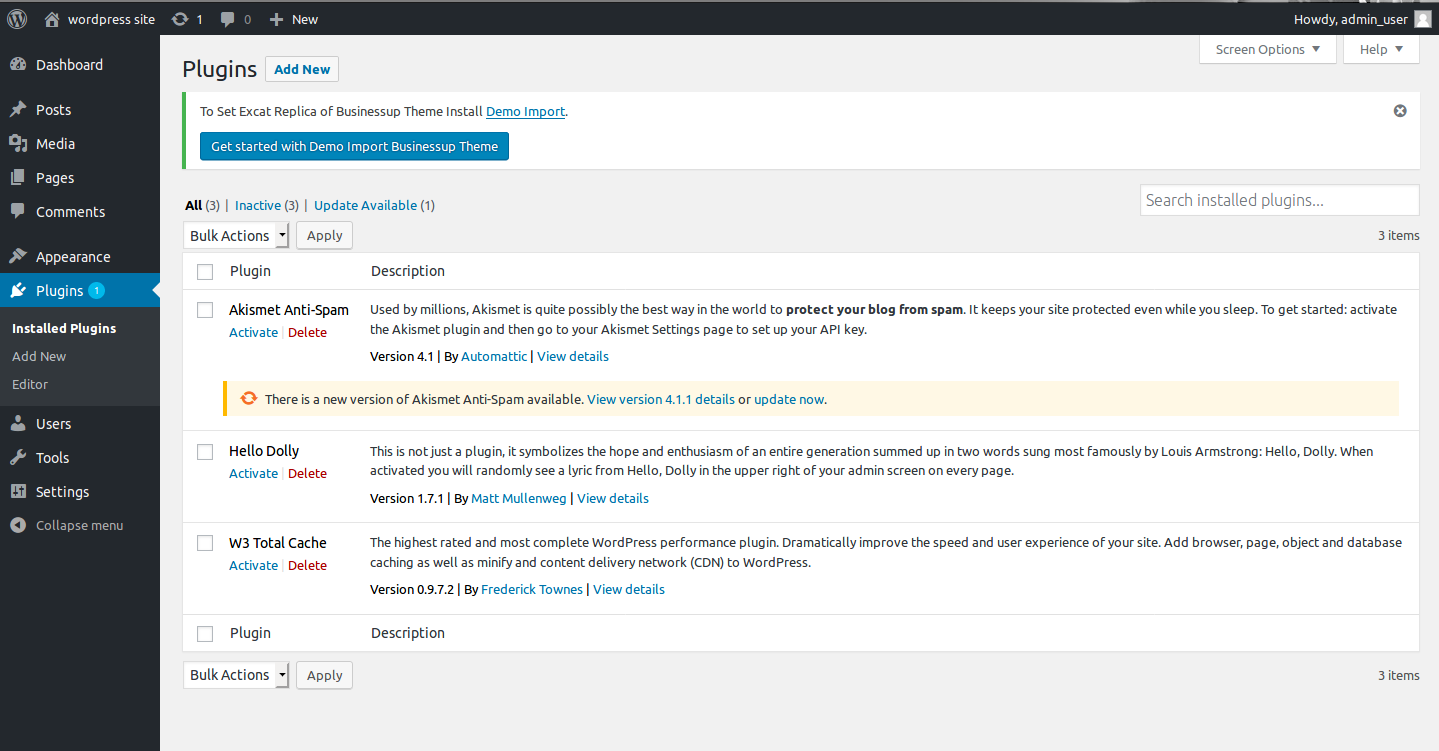Check the W3 Total Cache checkbox
Screen dimensions: 1439x751
click(205, 543)
